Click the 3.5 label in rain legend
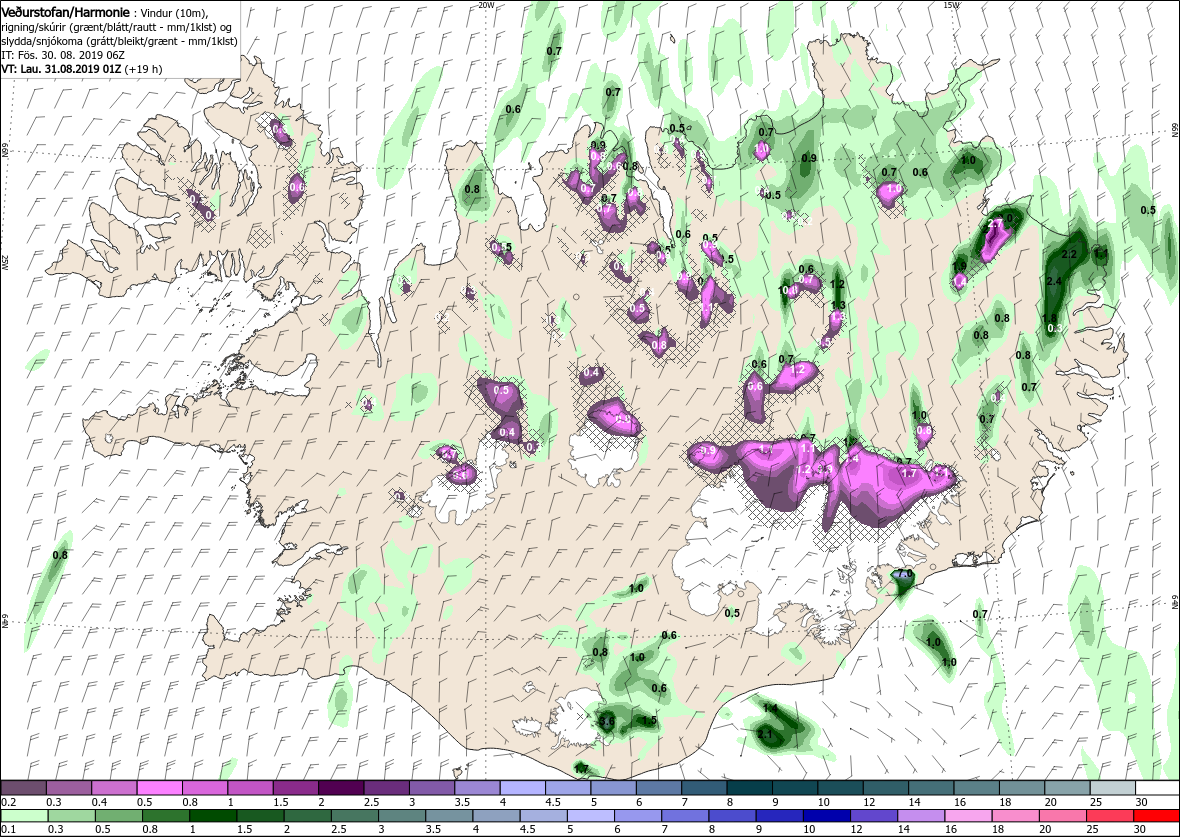Viewport: 1180px width, 837px height. 433,829
